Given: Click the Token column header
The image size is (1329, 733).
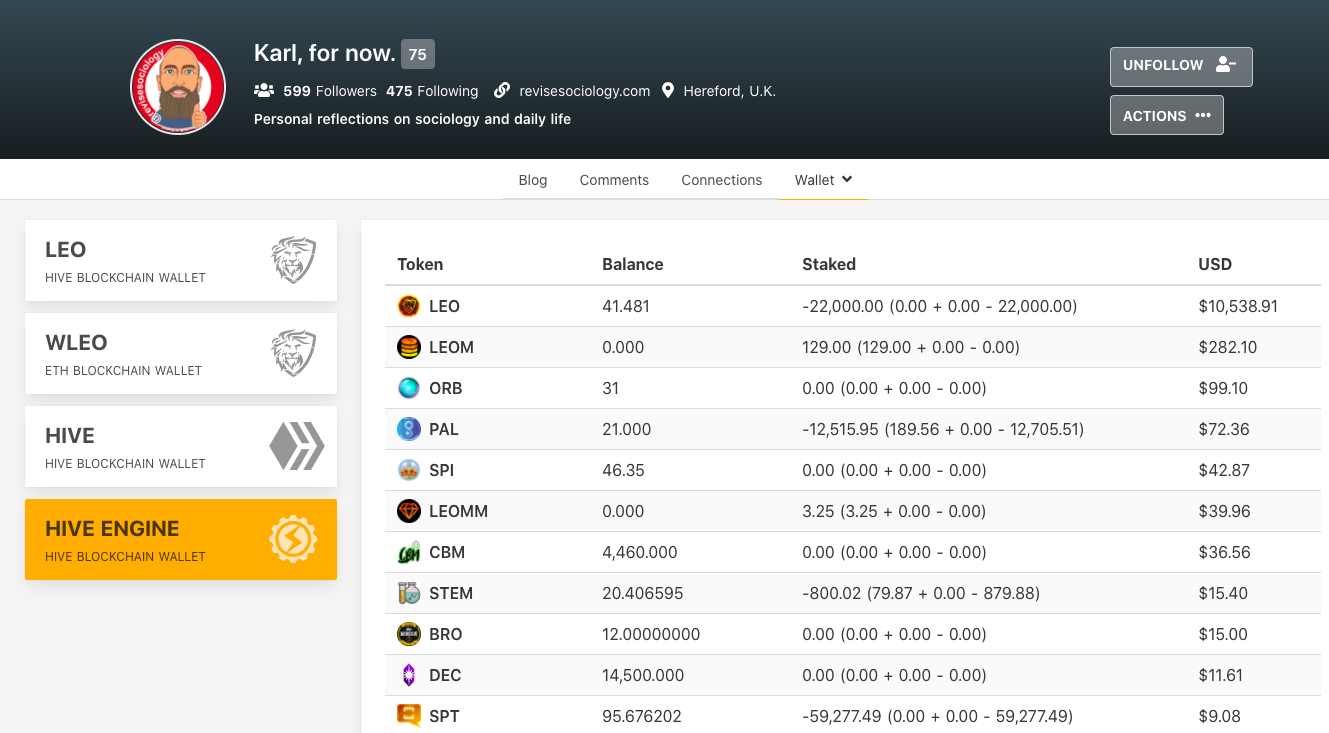Looking at the screenshot, I should pyautogui.click(x=420, y=265).
